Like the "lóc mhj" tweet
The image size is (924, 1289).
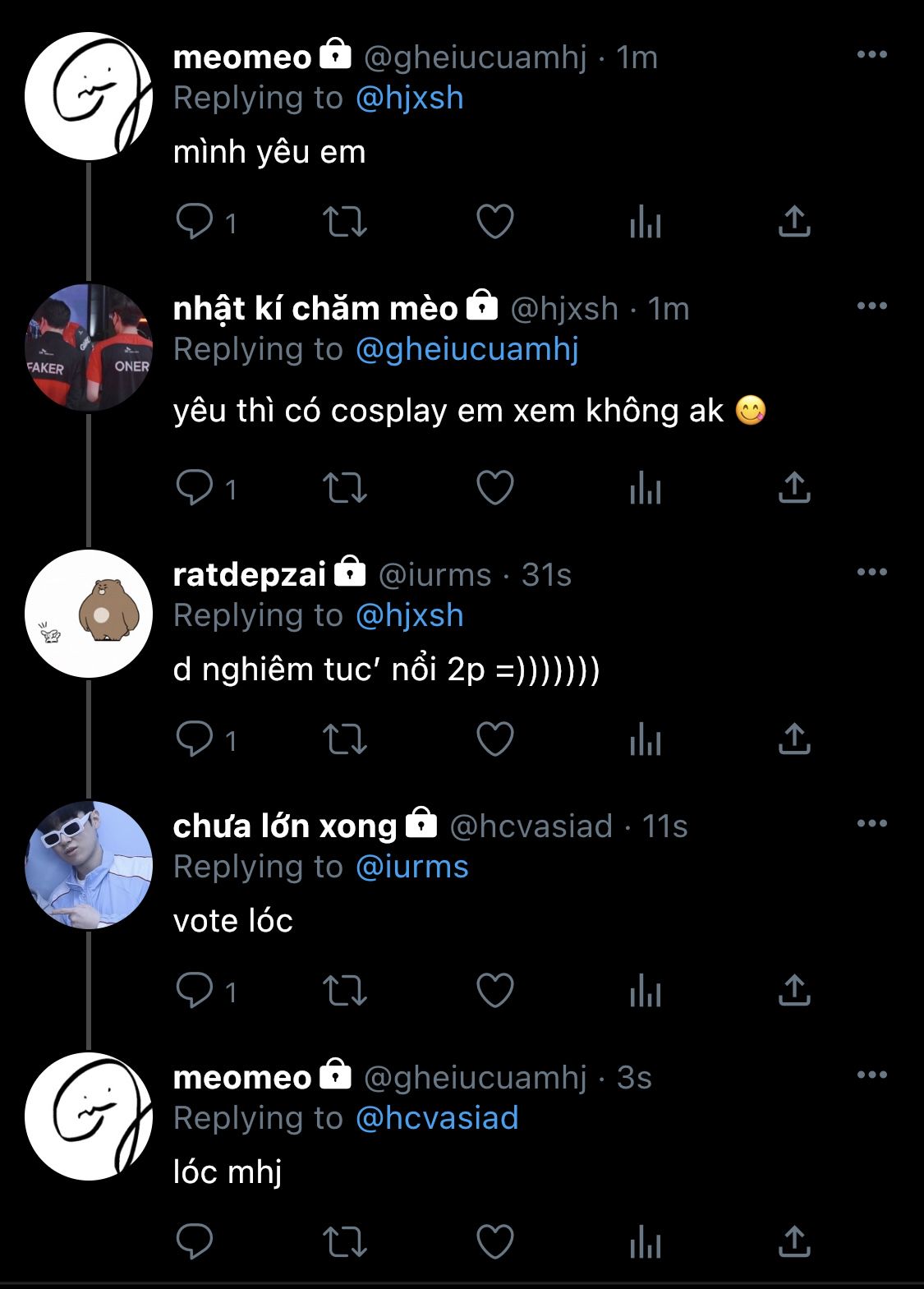[495, 1242]
